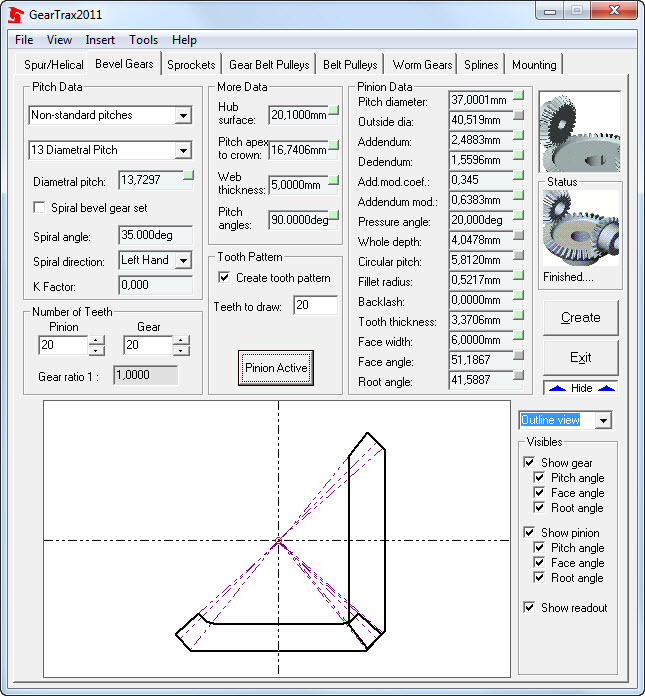Click the green indicator beside Add.mod.coef.
This screenshot has width=645, height=696.
[x=518, y=175]
